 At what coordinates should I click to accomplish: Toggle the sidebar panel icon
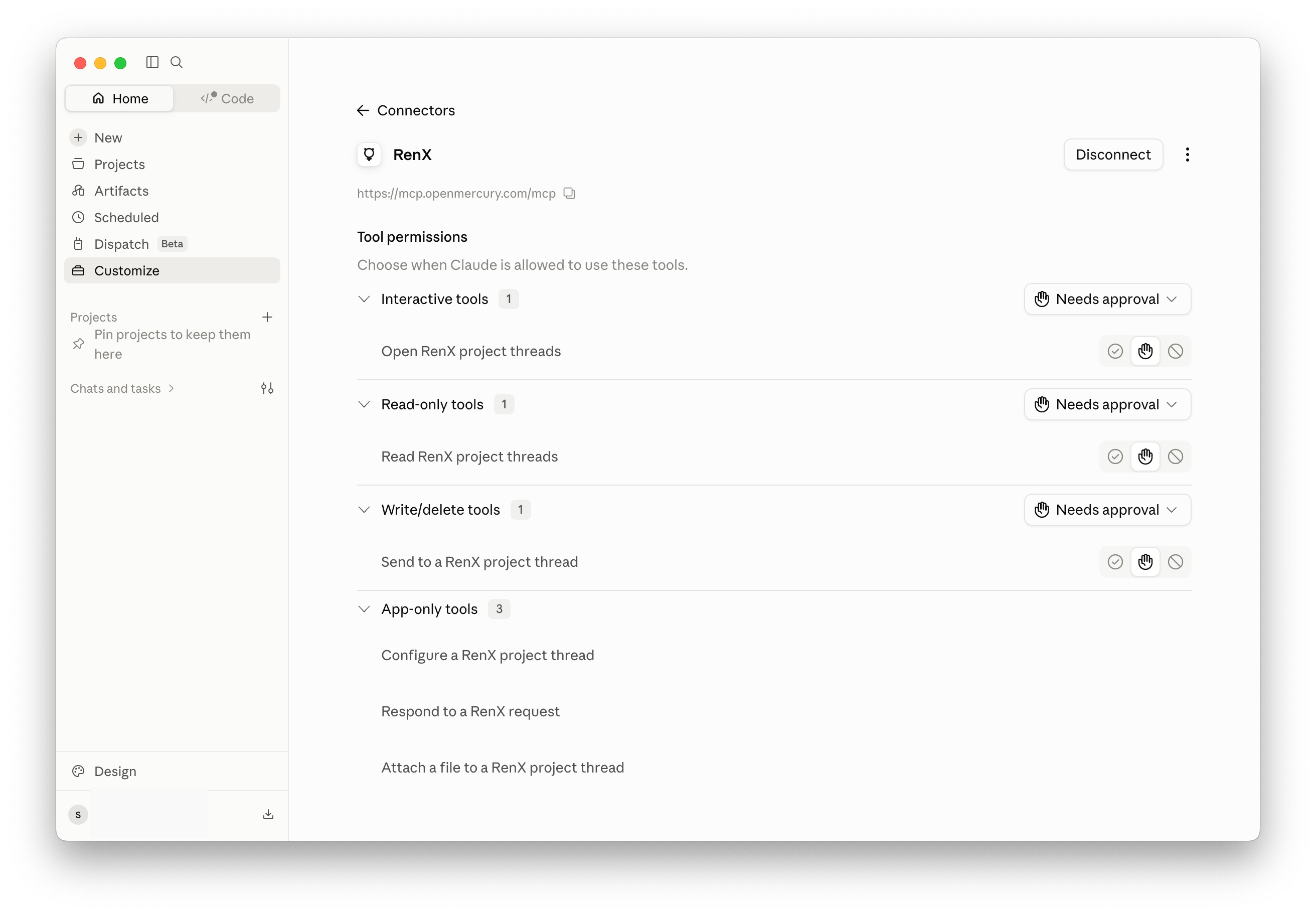point(152,63)
